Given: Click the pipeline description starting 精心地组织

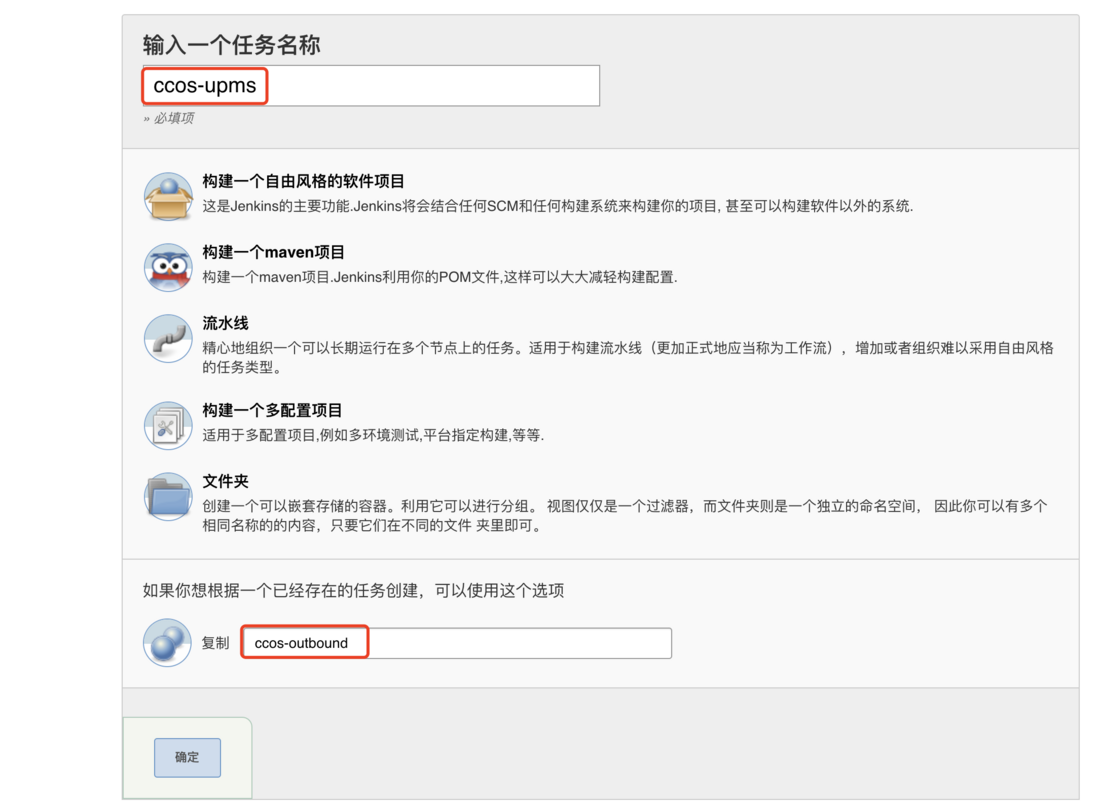Looking at the screenshot, I should [x=627, y=357].
